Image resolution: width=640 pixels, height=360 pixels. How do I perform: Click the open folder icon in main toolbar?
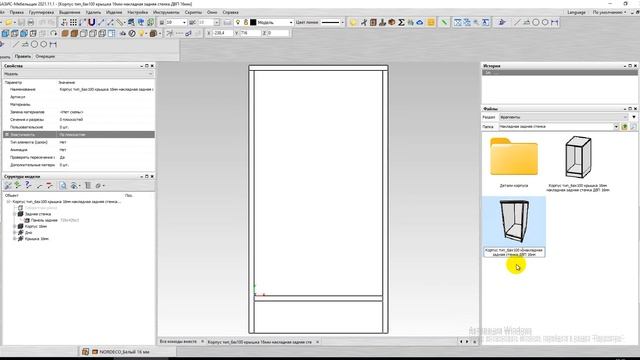(8, 22)
